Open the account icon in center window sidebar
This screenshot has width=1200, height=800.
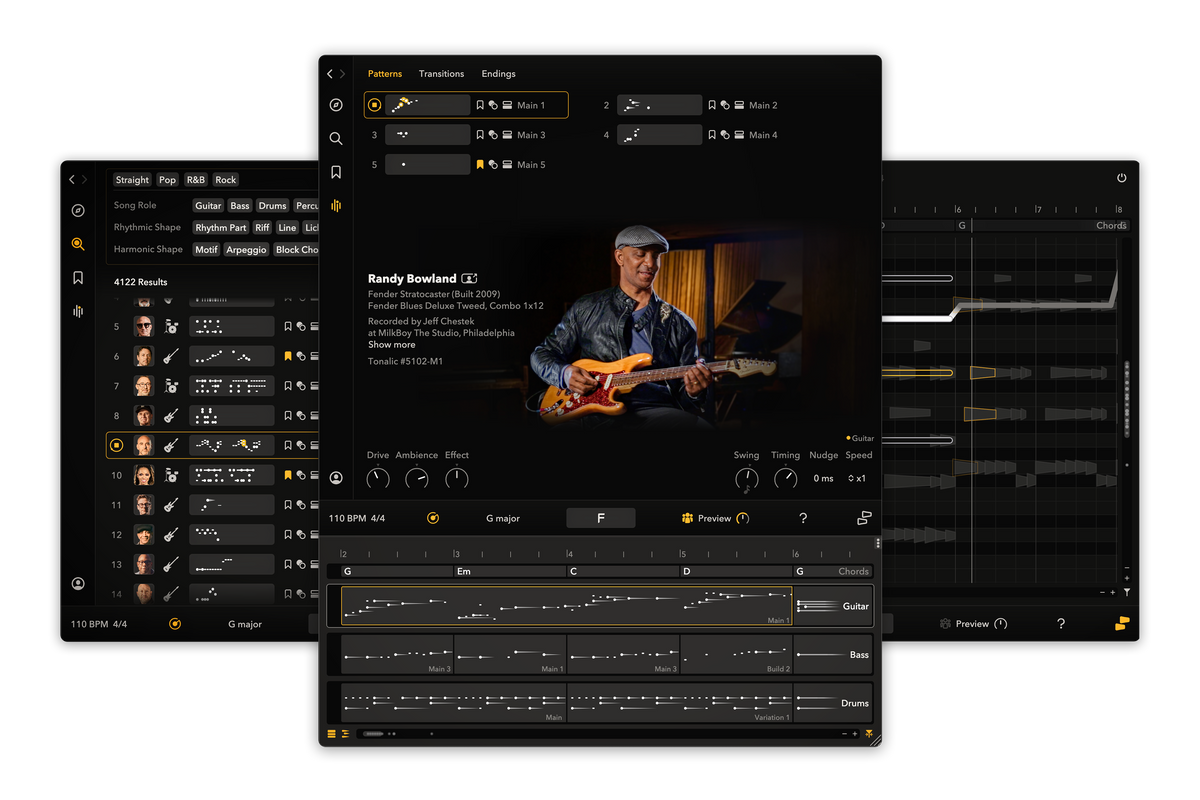click(x=336, y=478)
